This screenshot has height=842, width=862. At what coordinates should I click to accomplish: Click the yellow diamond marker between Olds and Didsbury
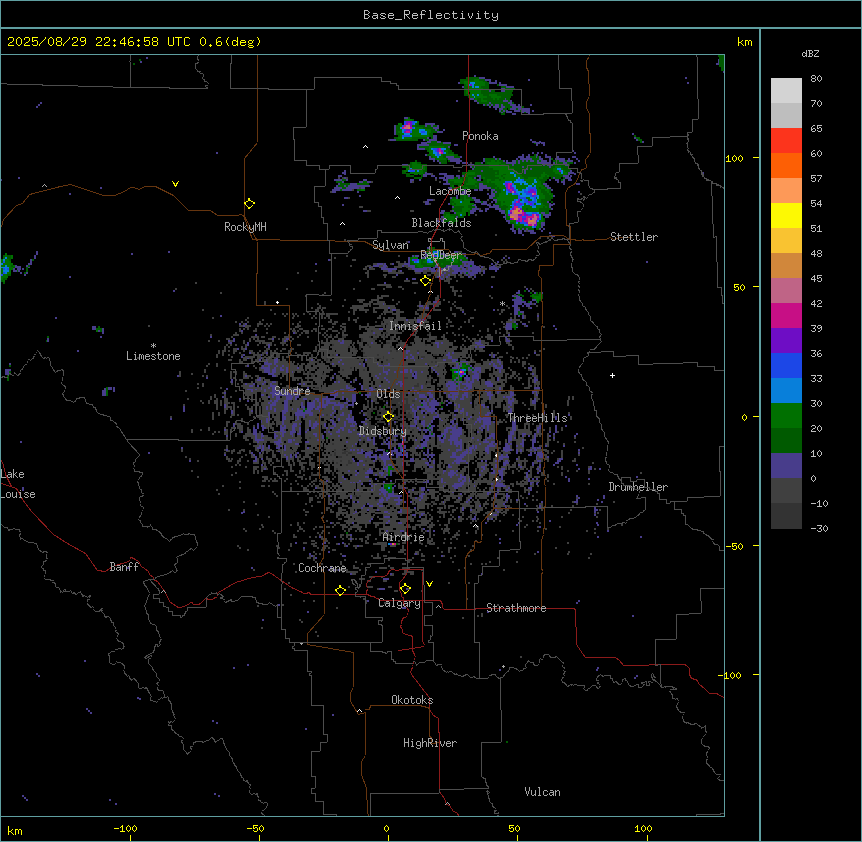(x=389, y=417)
